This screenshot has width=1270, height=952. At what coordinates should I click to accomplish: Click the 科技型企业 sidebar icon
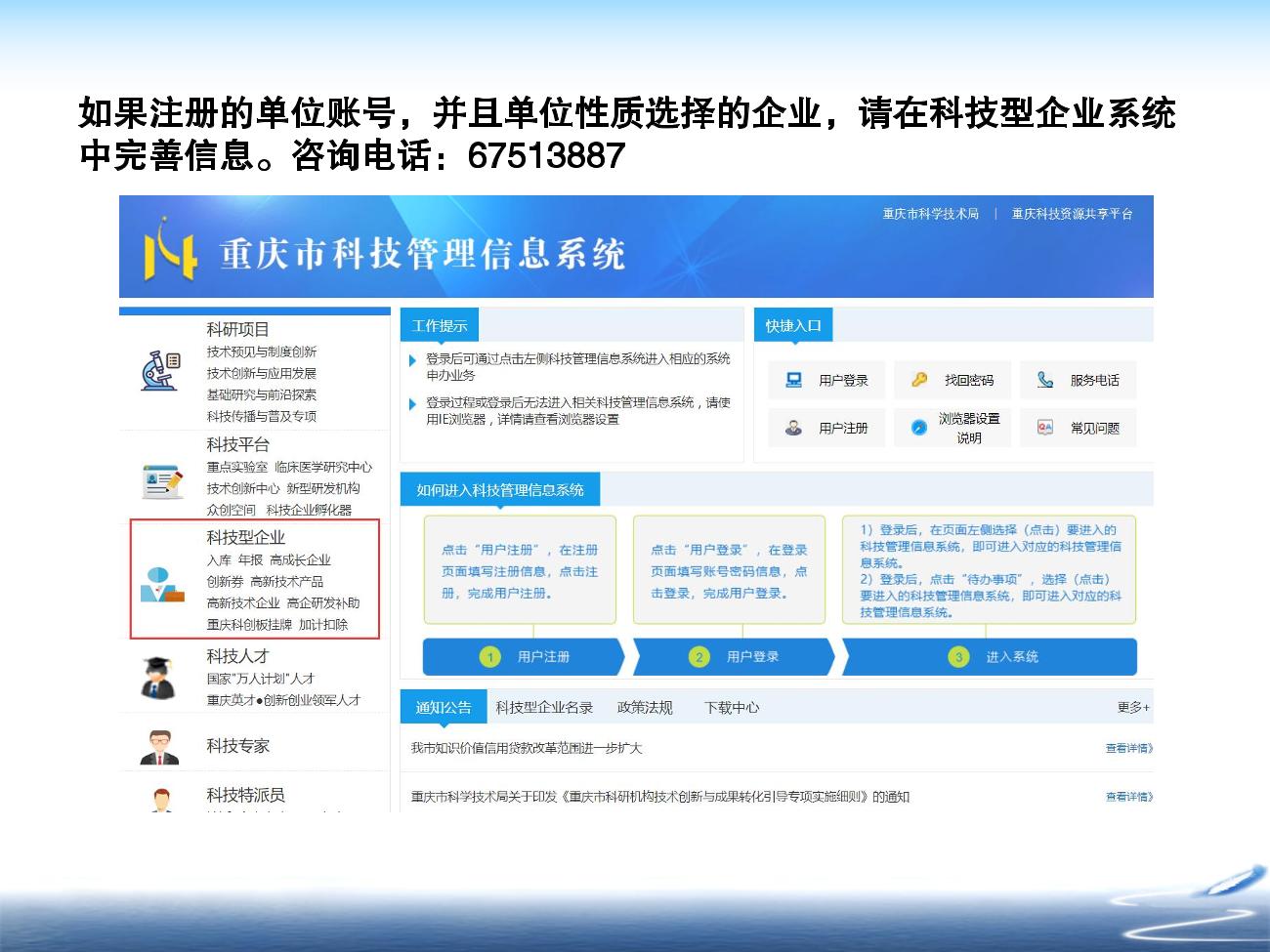[161, 584]
